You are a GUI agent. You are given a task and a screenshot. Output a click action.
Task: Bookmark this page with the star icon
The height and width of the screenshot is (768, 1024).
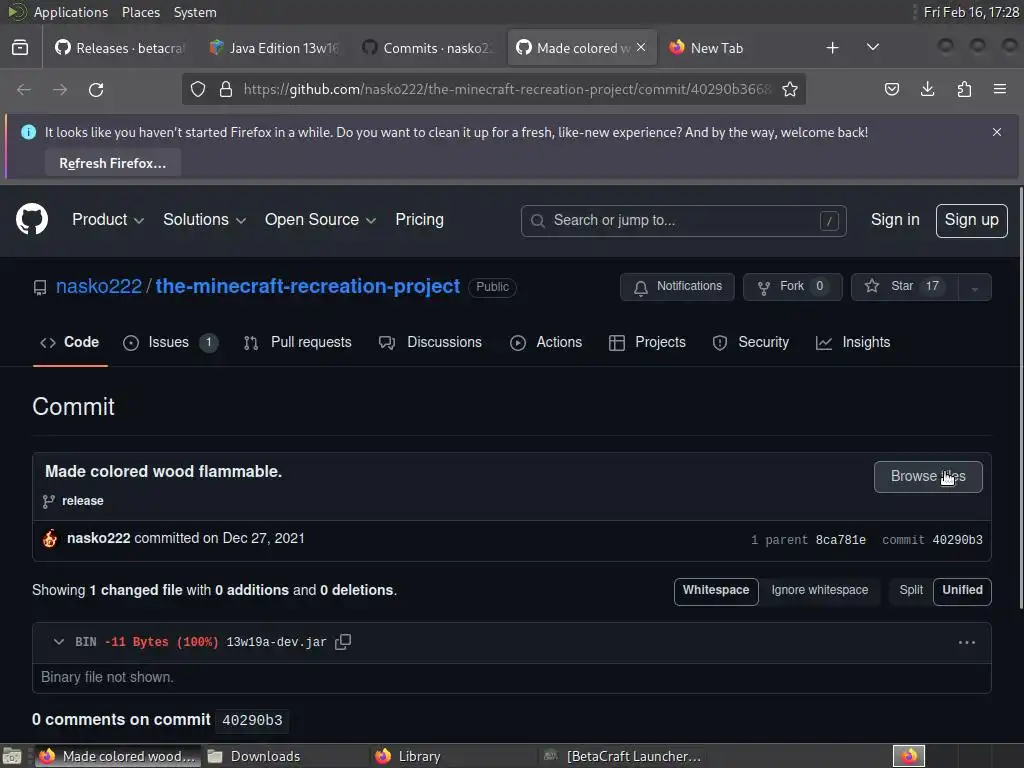(790, 89)
